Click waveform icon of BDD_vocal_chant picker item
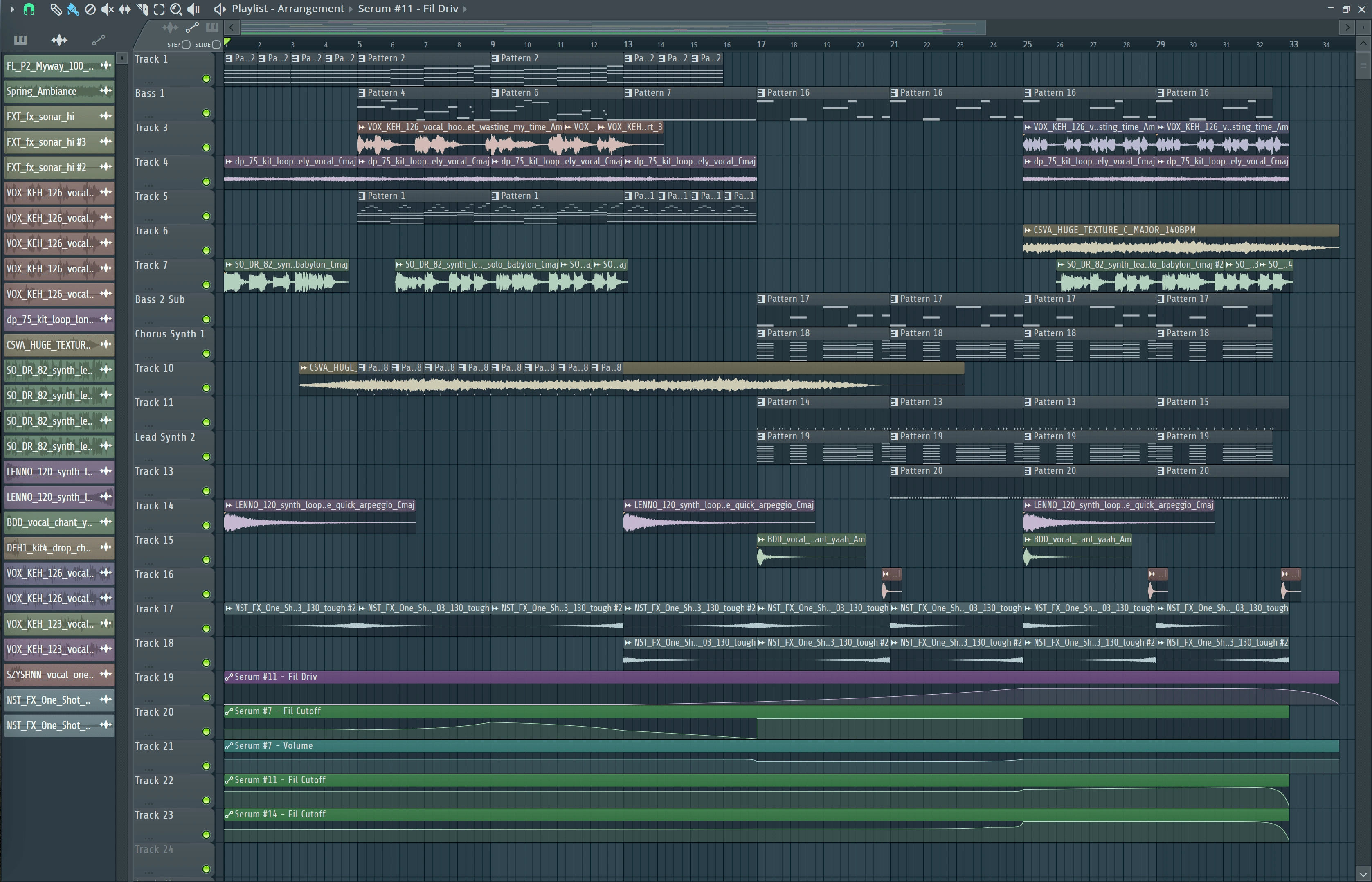1372x882 pixels. (106, 522)
